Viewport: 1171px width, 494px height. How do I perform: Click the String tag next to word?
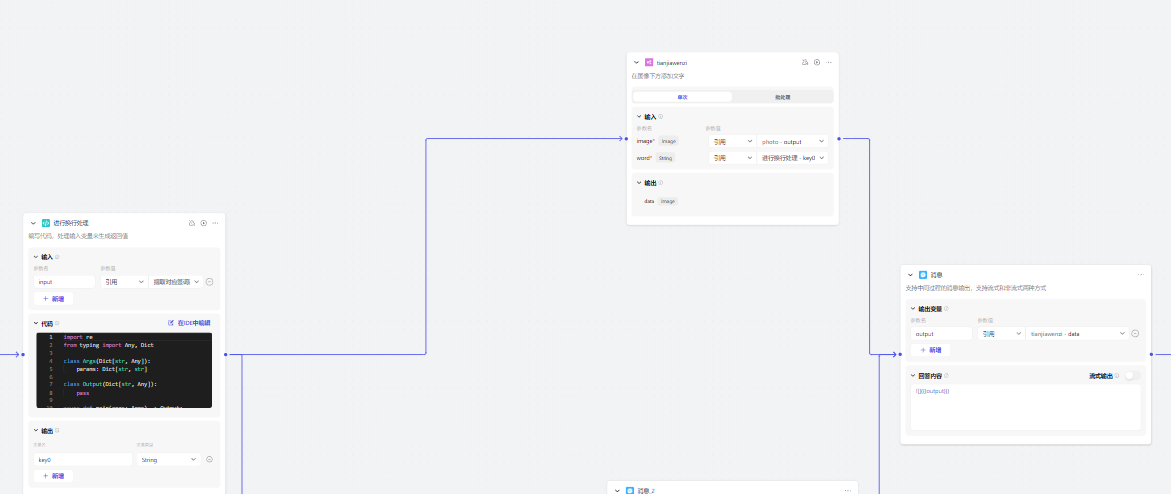pos(665,158)
